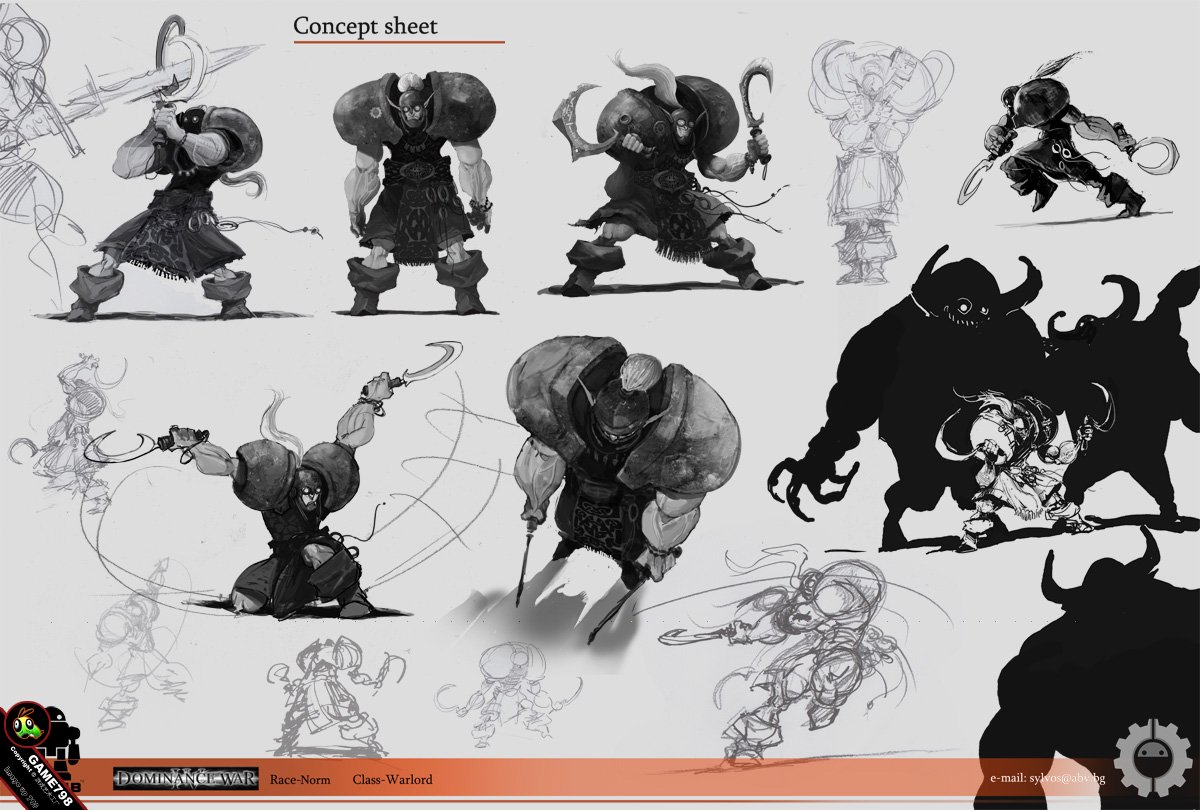The width and height of the screenshot is (1200, 810).
Task: Click the Concept sheet title
Action: (x=365, y=26)
